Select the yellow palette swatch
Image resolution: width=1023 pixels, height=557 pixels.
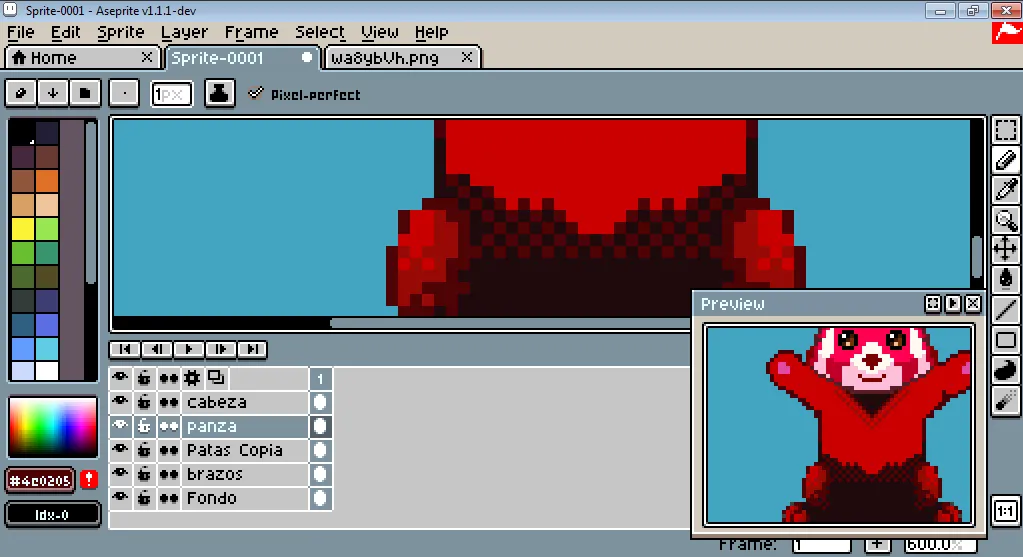point(23,229)
